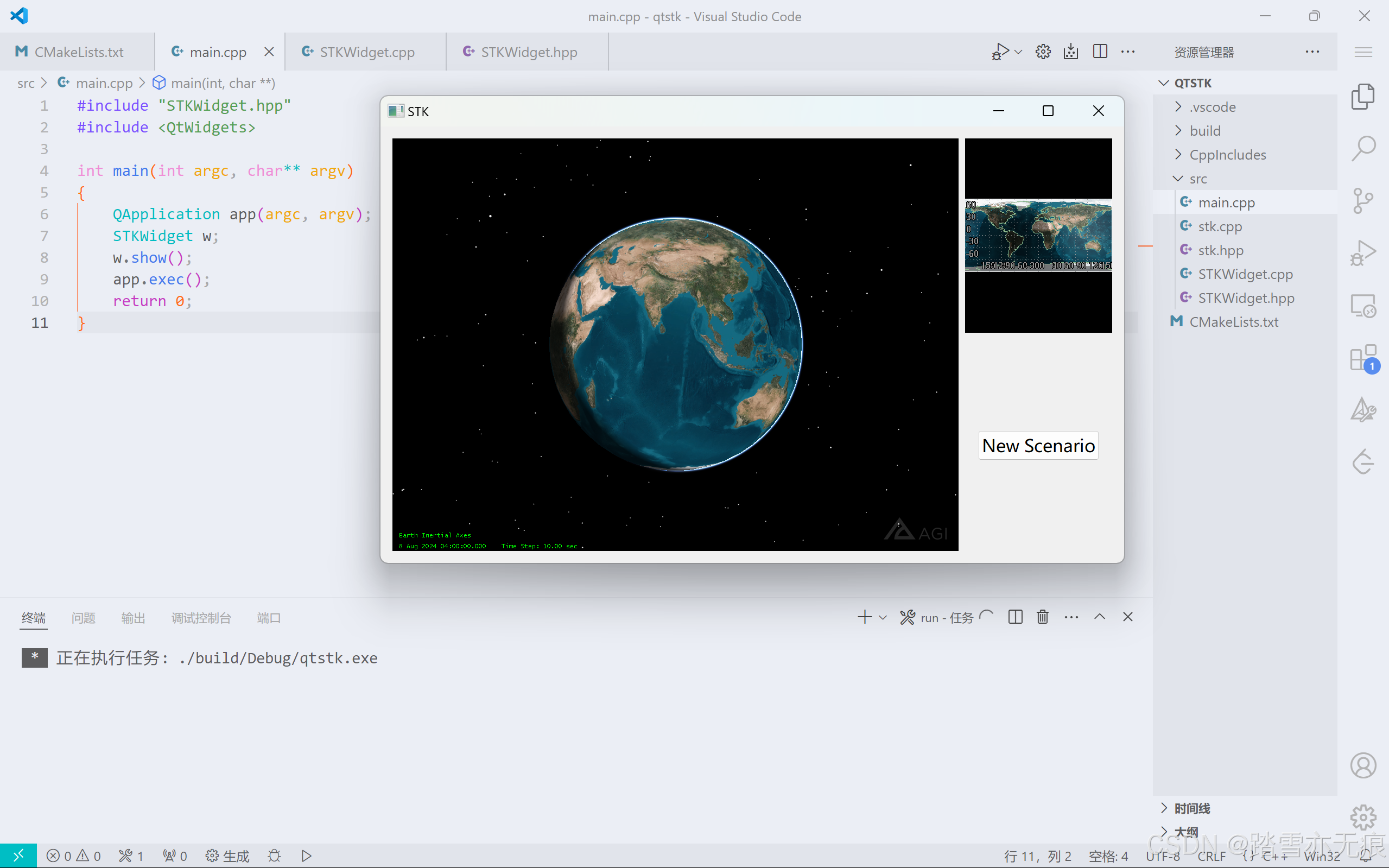1389x868 pixels.
Task: Click the running tasks indicator in status bar
Action: (x=131, y=856)
